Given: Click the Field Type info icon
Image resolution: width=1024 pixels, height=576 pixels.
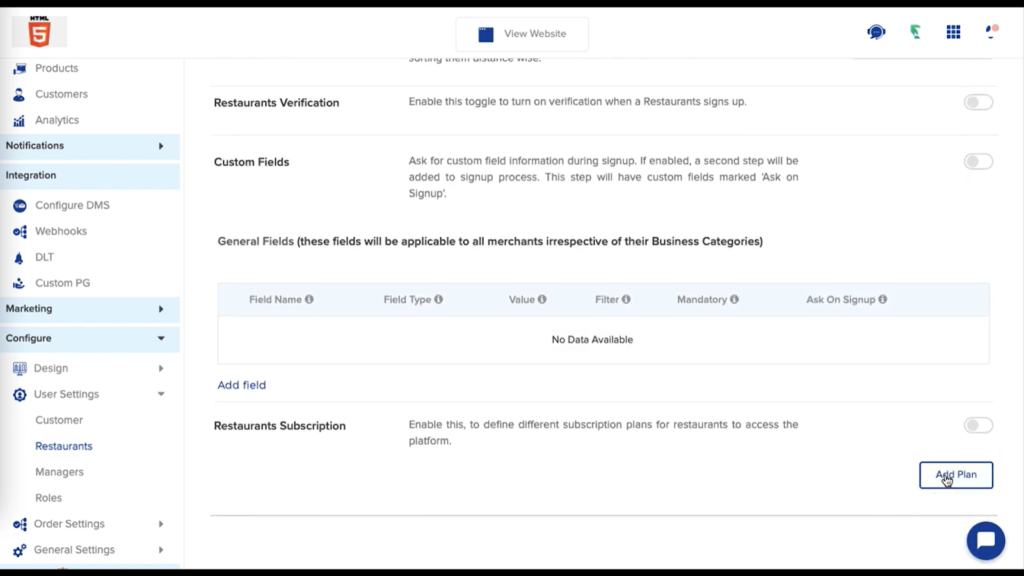Looking at the screenshot, I should click(438, 299).
